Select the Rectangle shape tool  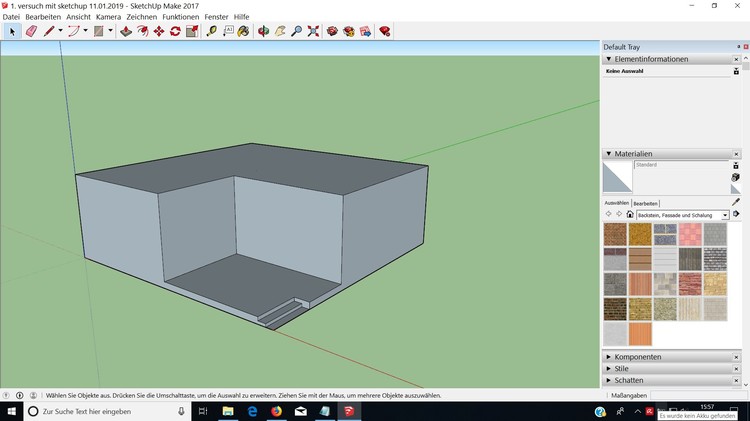[x=99, y=32]
